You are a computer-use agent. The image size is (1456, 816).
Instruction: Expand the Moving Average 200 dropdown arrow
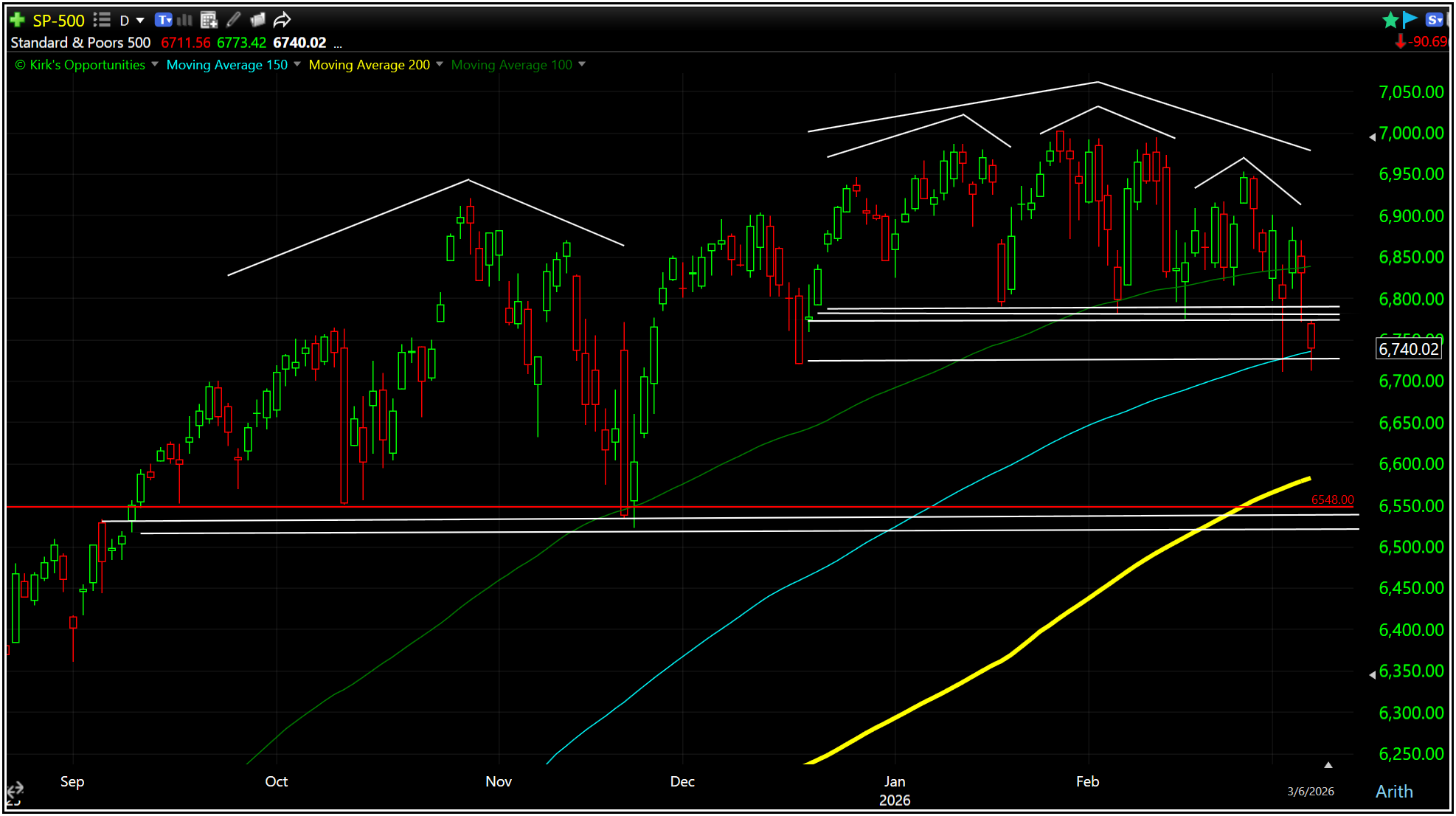pyautogui.click(x=440, y=64)
